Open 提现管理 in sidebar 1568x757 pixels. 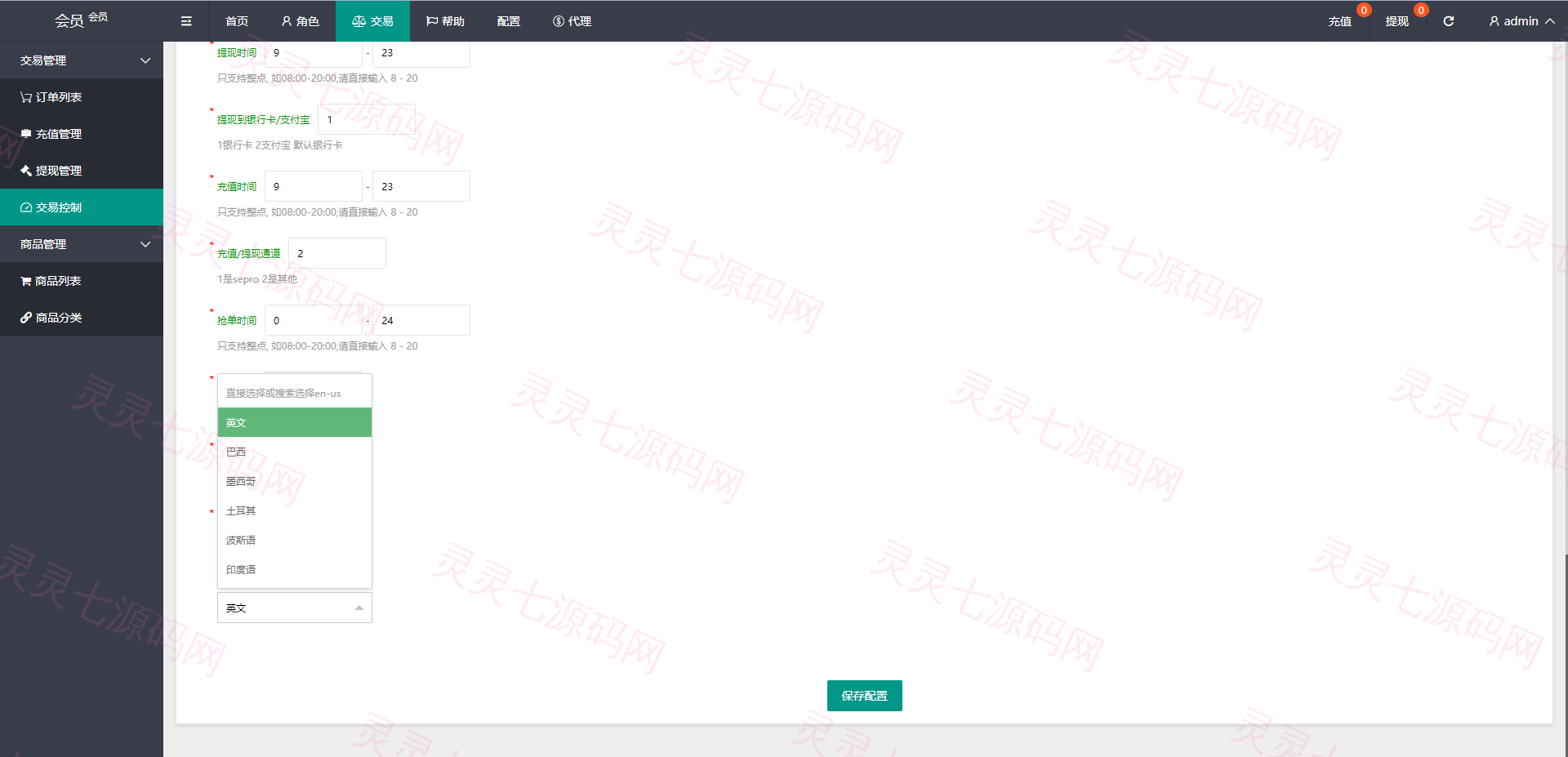point(82,171)
